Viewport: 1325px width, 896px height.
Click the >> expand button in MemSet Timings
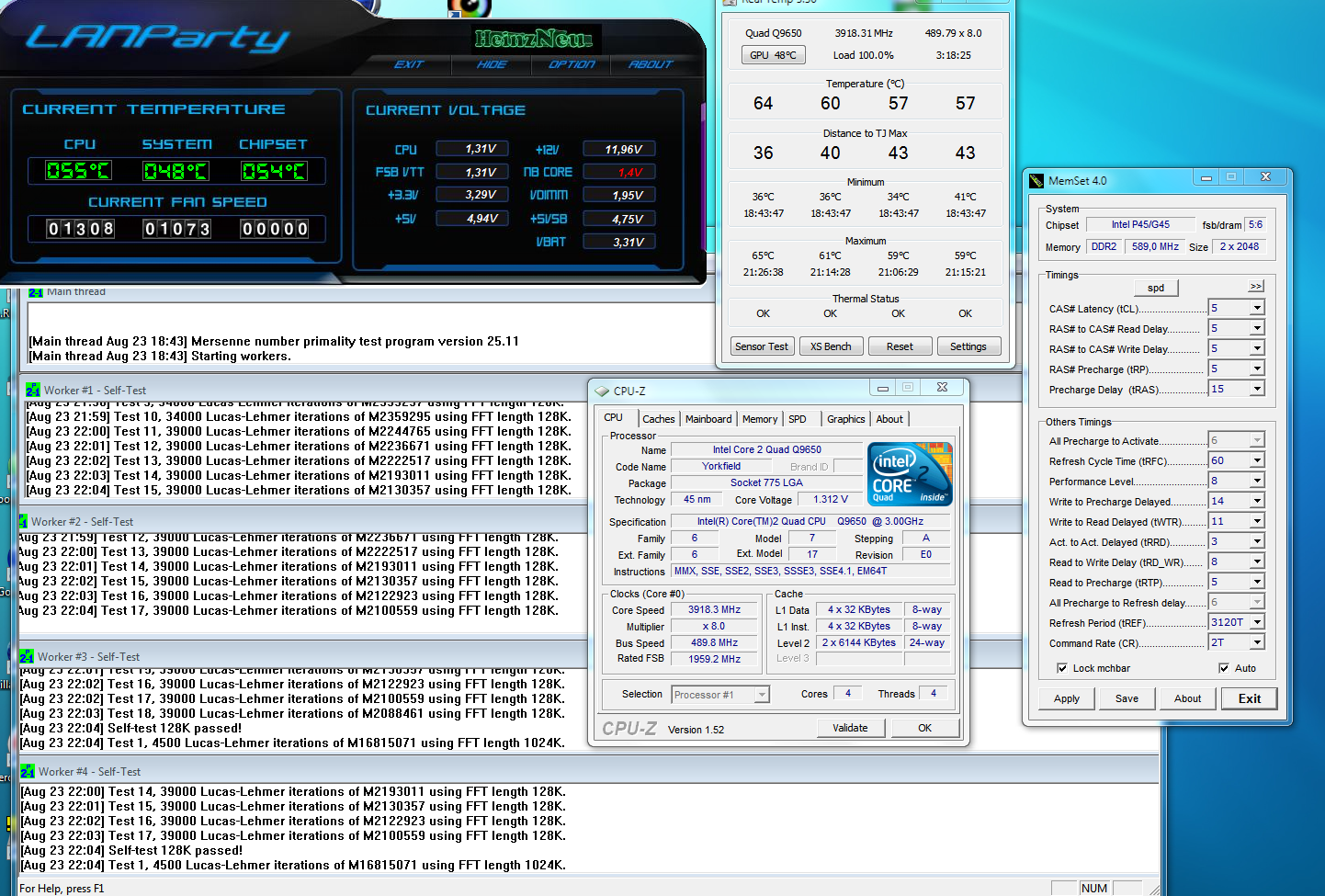(1256, 286)
